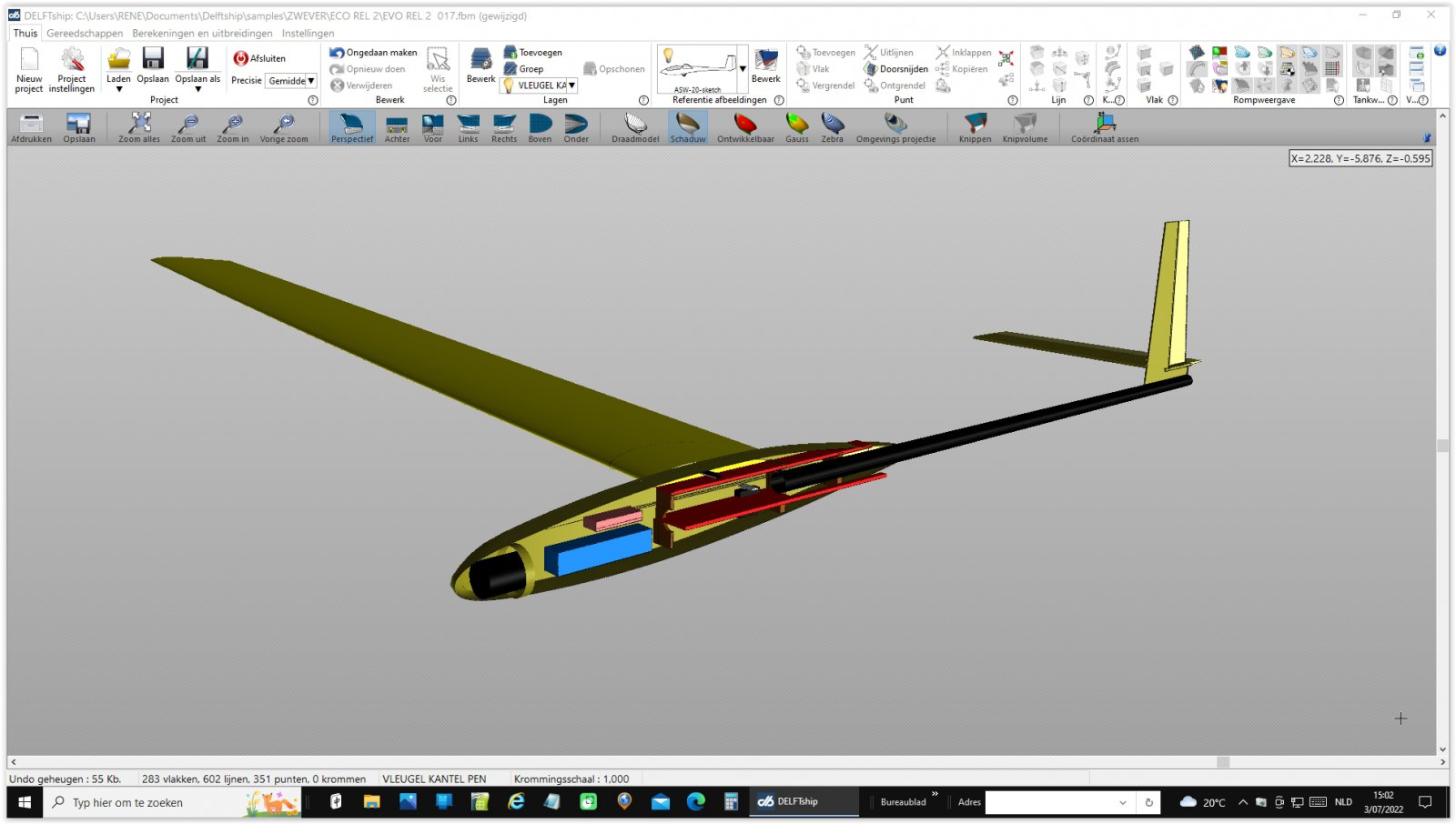
Task: Restore view with Vorige zoom
Action: 284,127
